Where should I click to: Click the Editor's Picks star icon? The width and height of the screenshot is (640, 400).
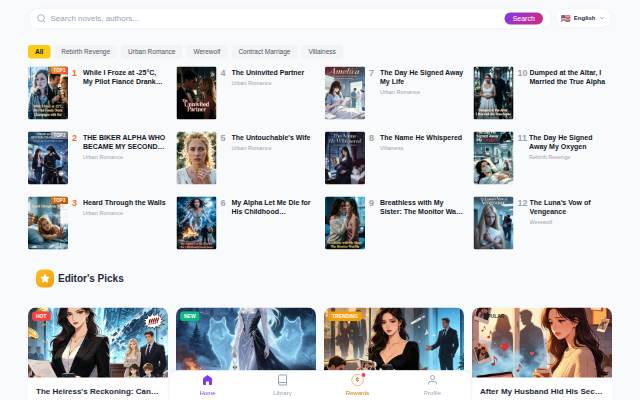click(45, 278)
